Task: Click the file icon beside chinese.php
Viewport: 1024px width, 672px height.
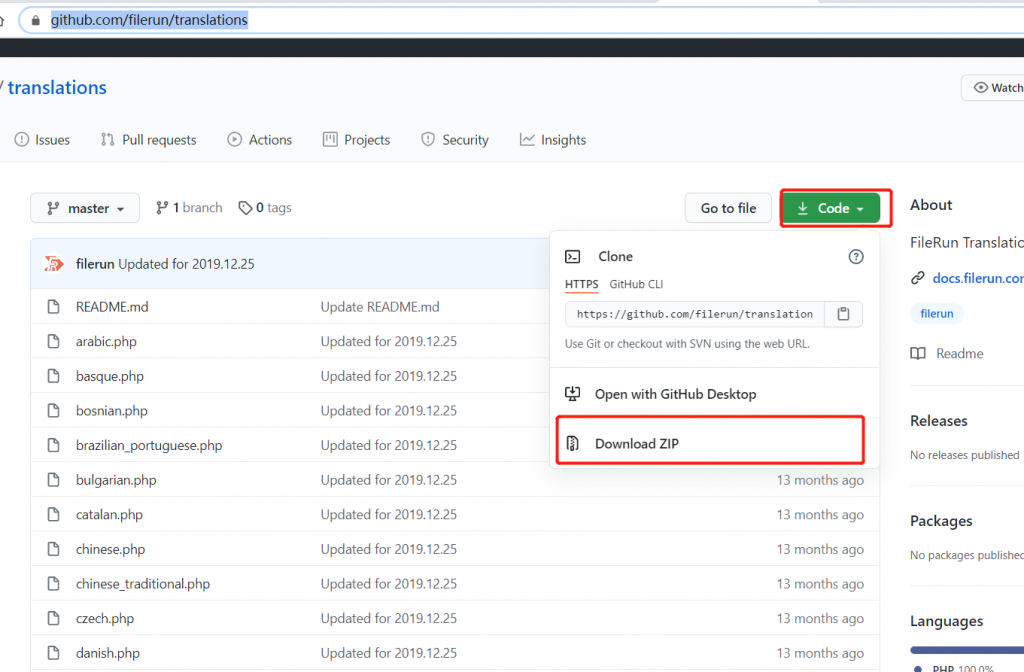Action: (54, 549)
